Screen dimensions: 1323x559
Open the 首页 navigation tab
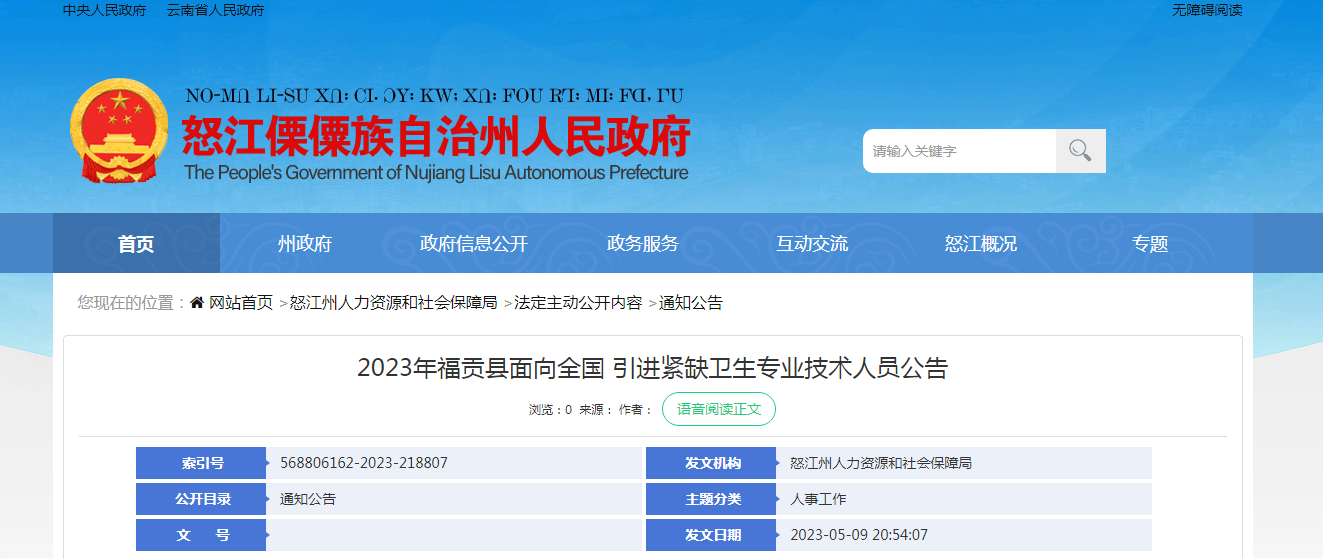[136, 244]
